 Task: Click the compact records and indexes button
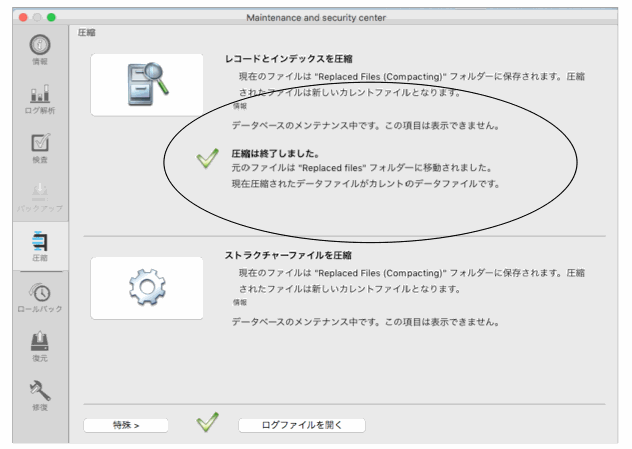[x=147, y=84]
